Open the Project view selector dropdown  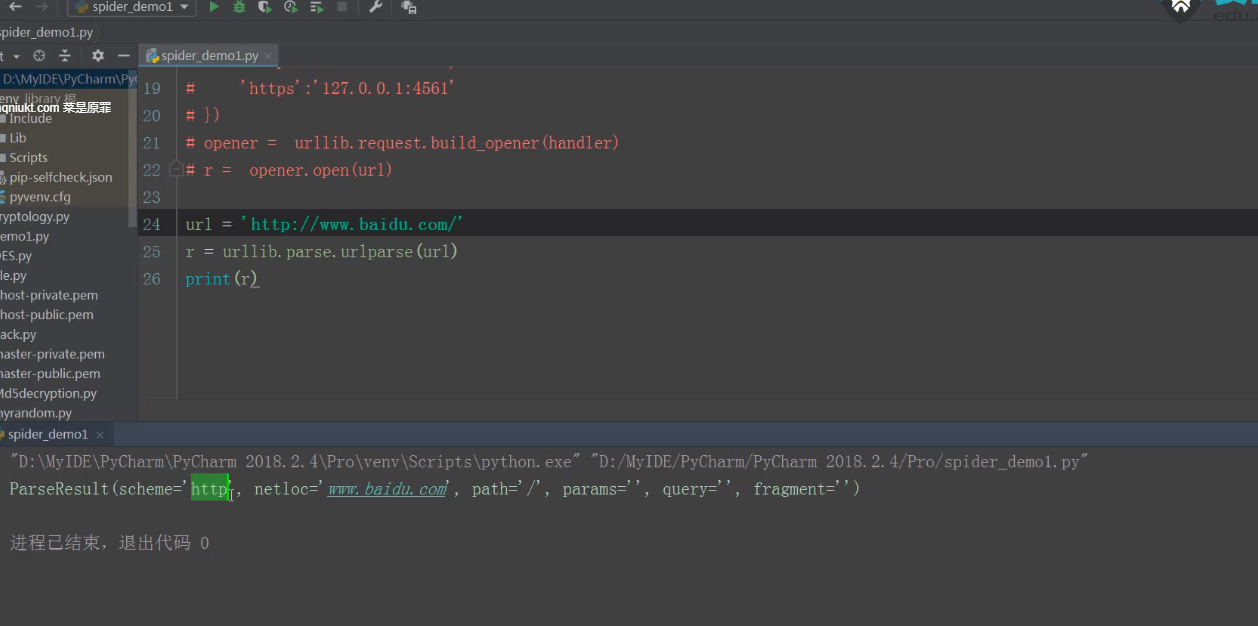[16, 56]
